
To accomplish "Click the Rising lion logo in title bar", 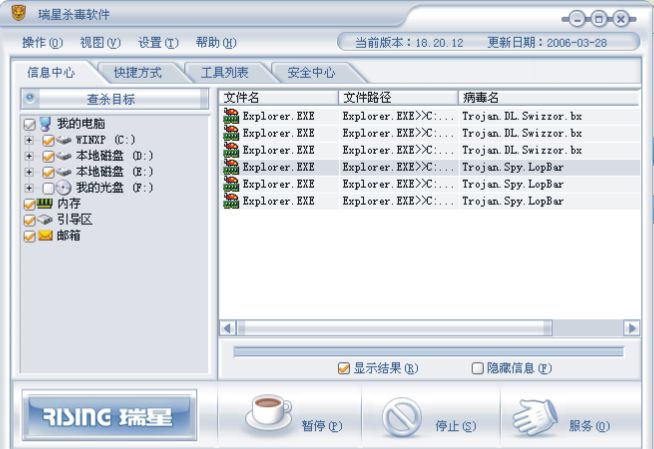I will (x=18, y=13).
